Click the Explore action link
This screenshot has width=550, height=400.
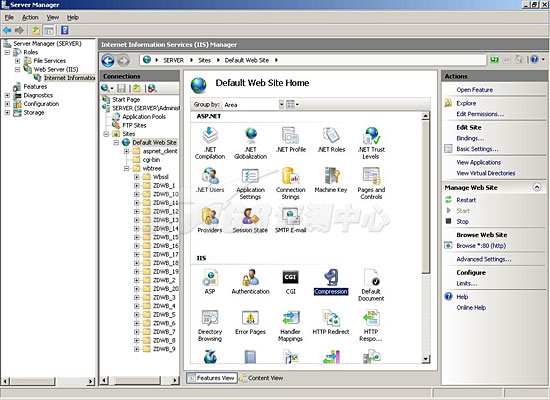pos(466,103)
